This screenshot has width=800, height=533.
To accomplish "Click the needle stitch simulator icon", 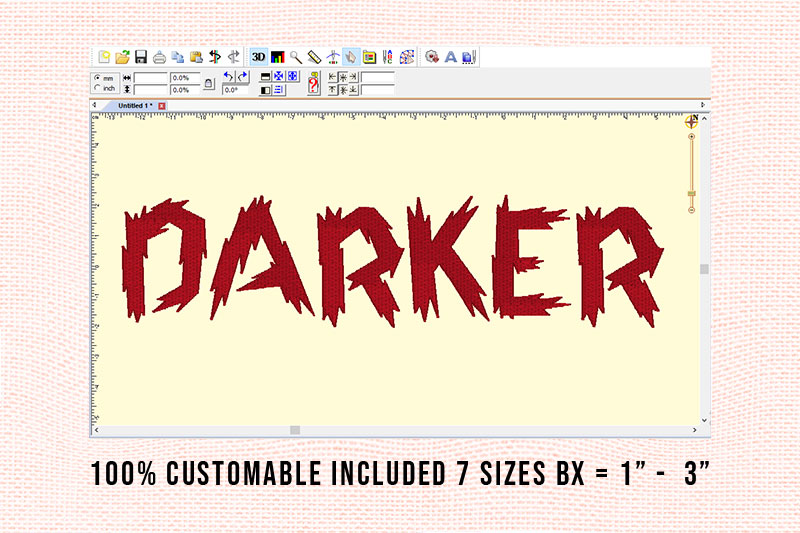I will click(333, 57).
